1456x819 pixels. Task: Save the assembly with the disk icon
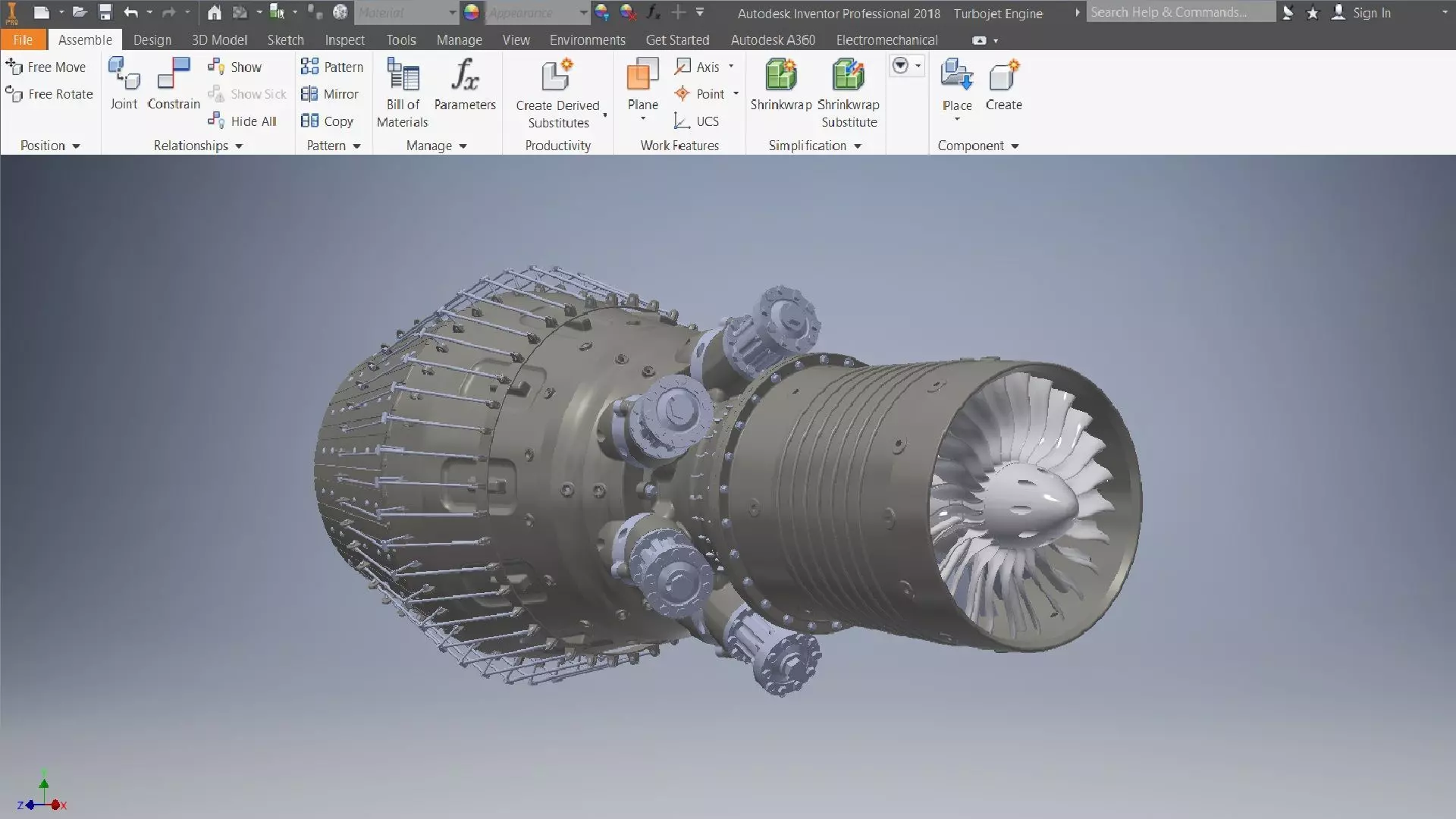(x=105, y=12)
